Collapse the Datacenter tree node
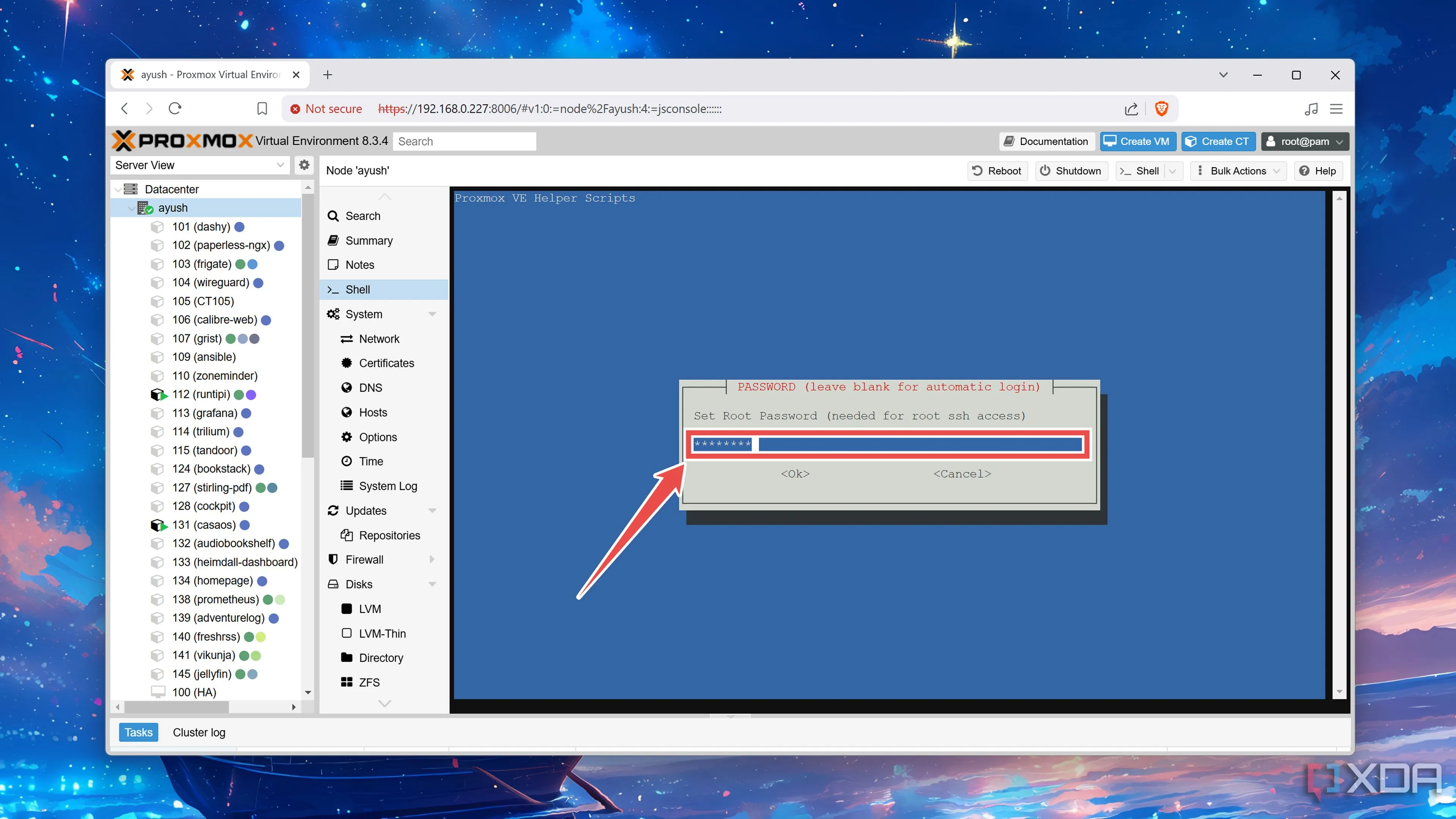Image resolution: width=1456 pixels, height=819 pixels. click(x=118, y=189)
